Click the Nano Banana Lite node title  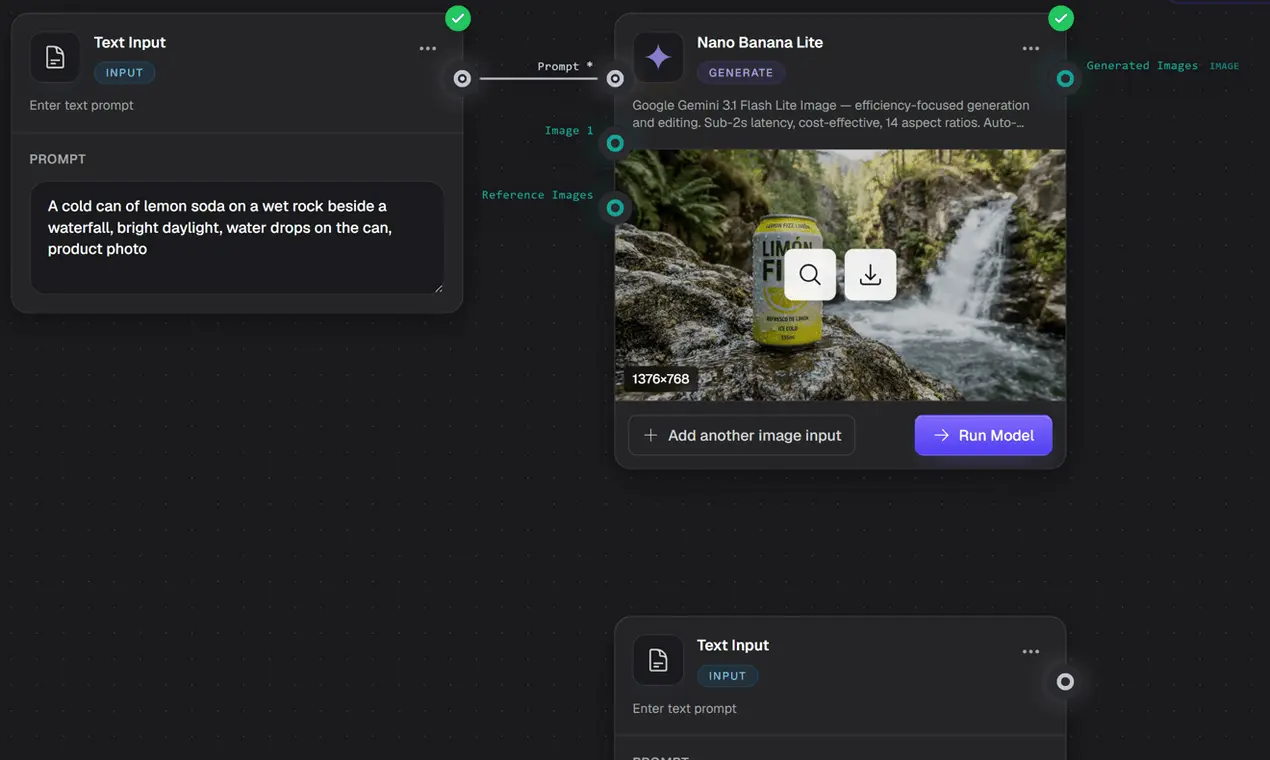tap(760, 42)
